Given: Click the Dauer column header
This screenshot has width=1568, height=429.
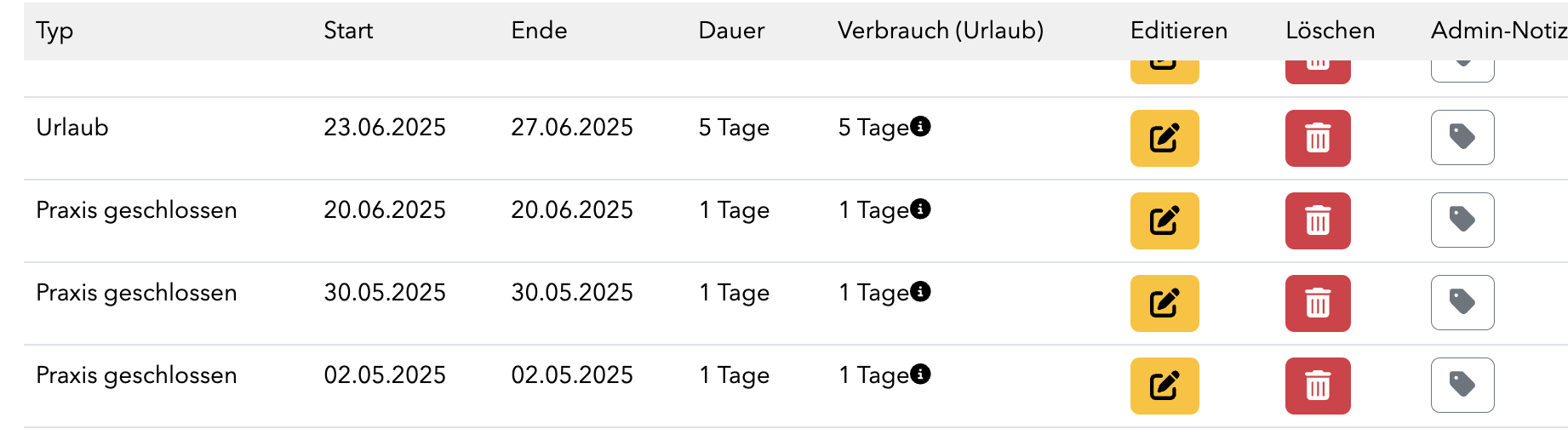Looking at the screenshot, I should click(731, 31).
